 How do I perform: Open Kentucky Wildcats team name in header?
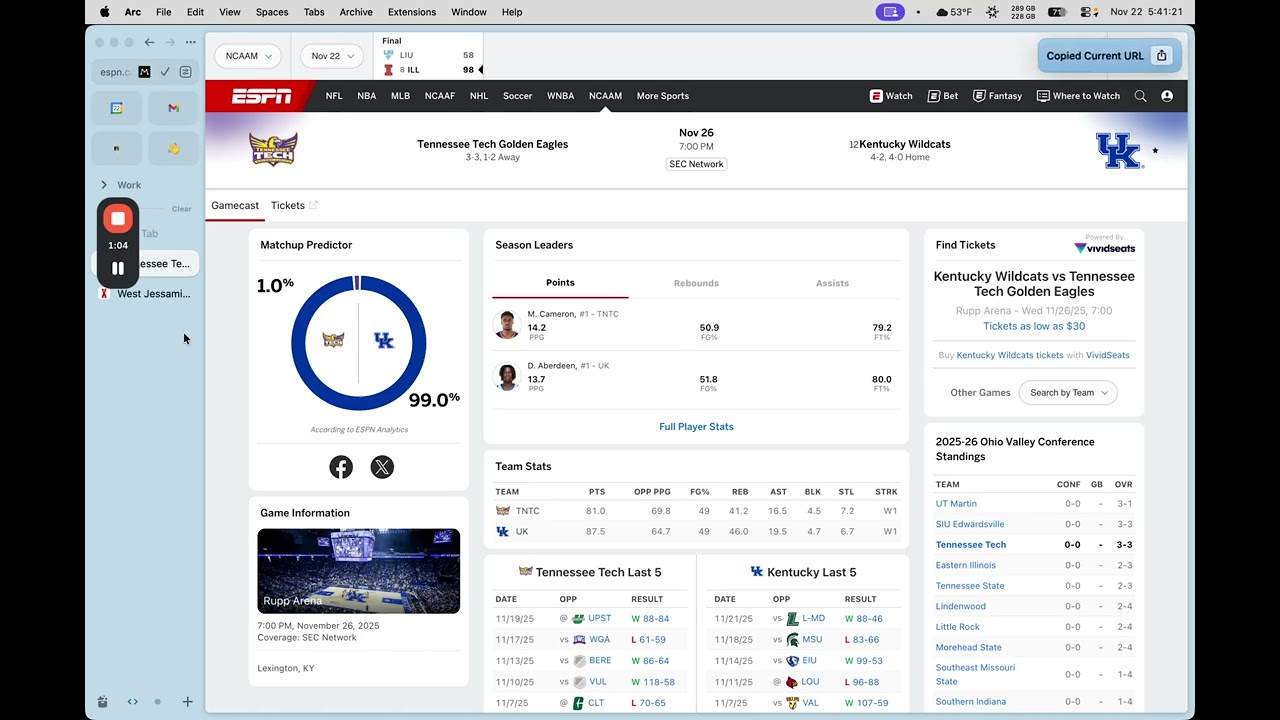[905, 144]
